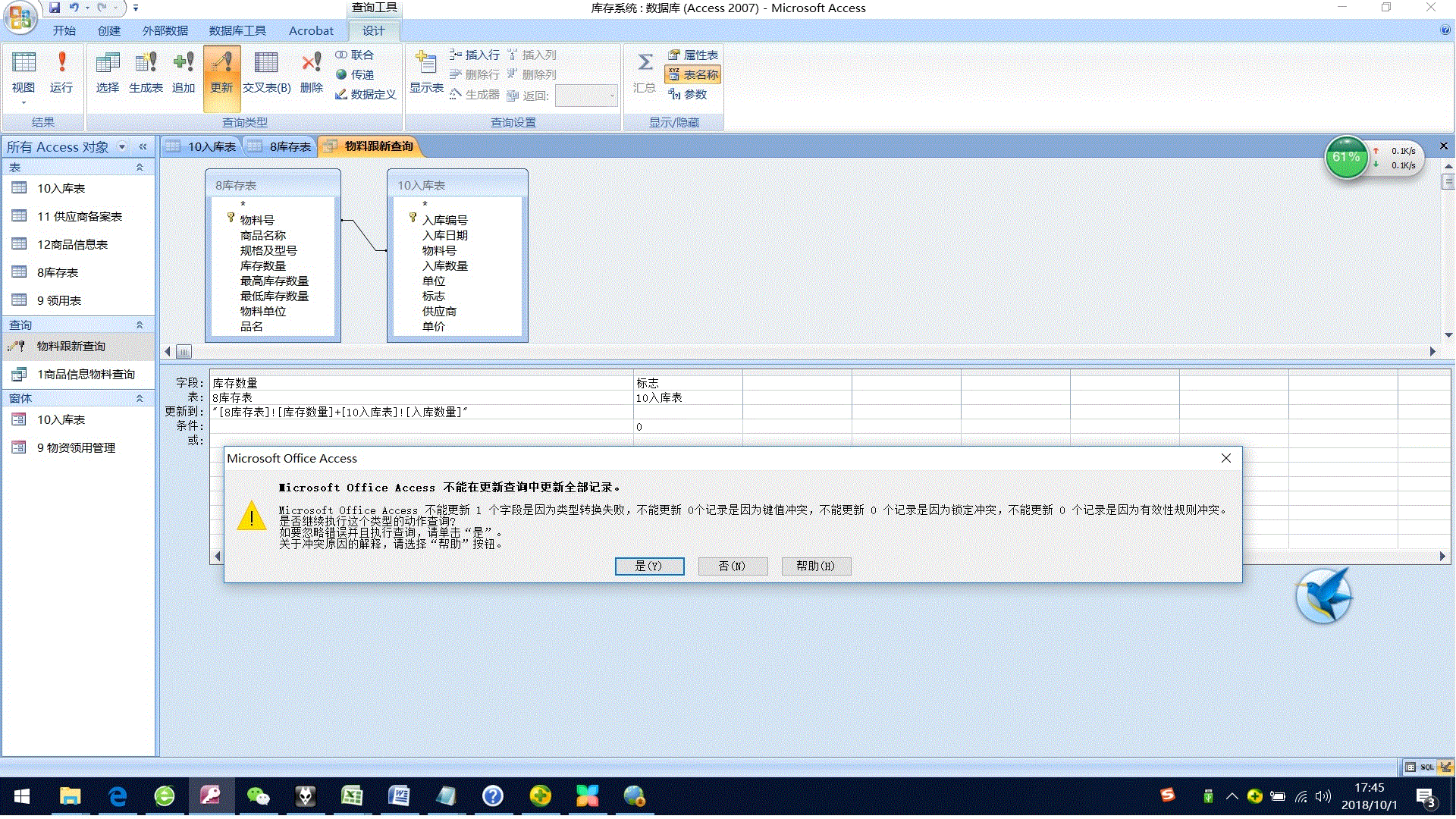The height and width of the screenshot is (819, 1456).
Task: Toggle the Update query type button
Action: click(x=221, y=78)
